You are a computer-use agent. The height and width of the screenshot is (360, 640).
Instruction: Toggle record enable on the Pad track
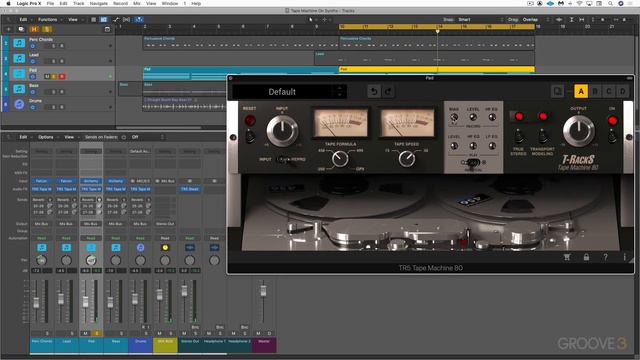click(62, 76)
